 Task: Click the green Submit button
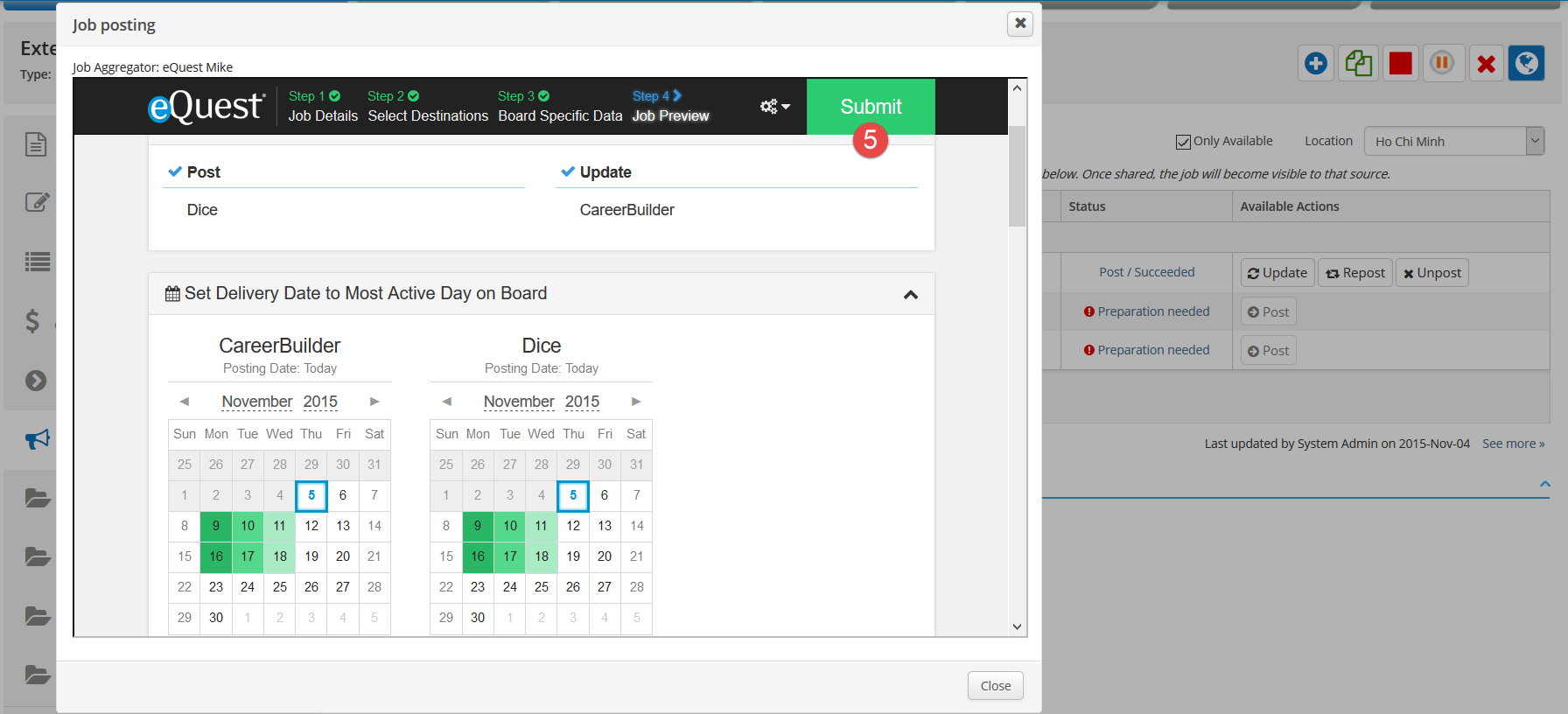coord(871,107)
